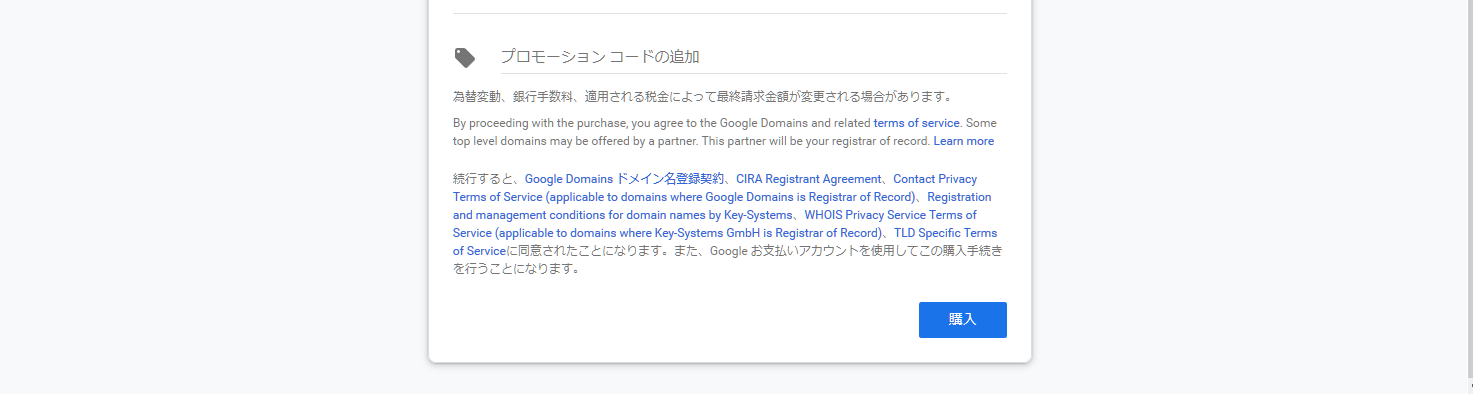The image size is (1473, 394).
Task: Click the 購入 purchase button
Action: [x=962, y=320]
